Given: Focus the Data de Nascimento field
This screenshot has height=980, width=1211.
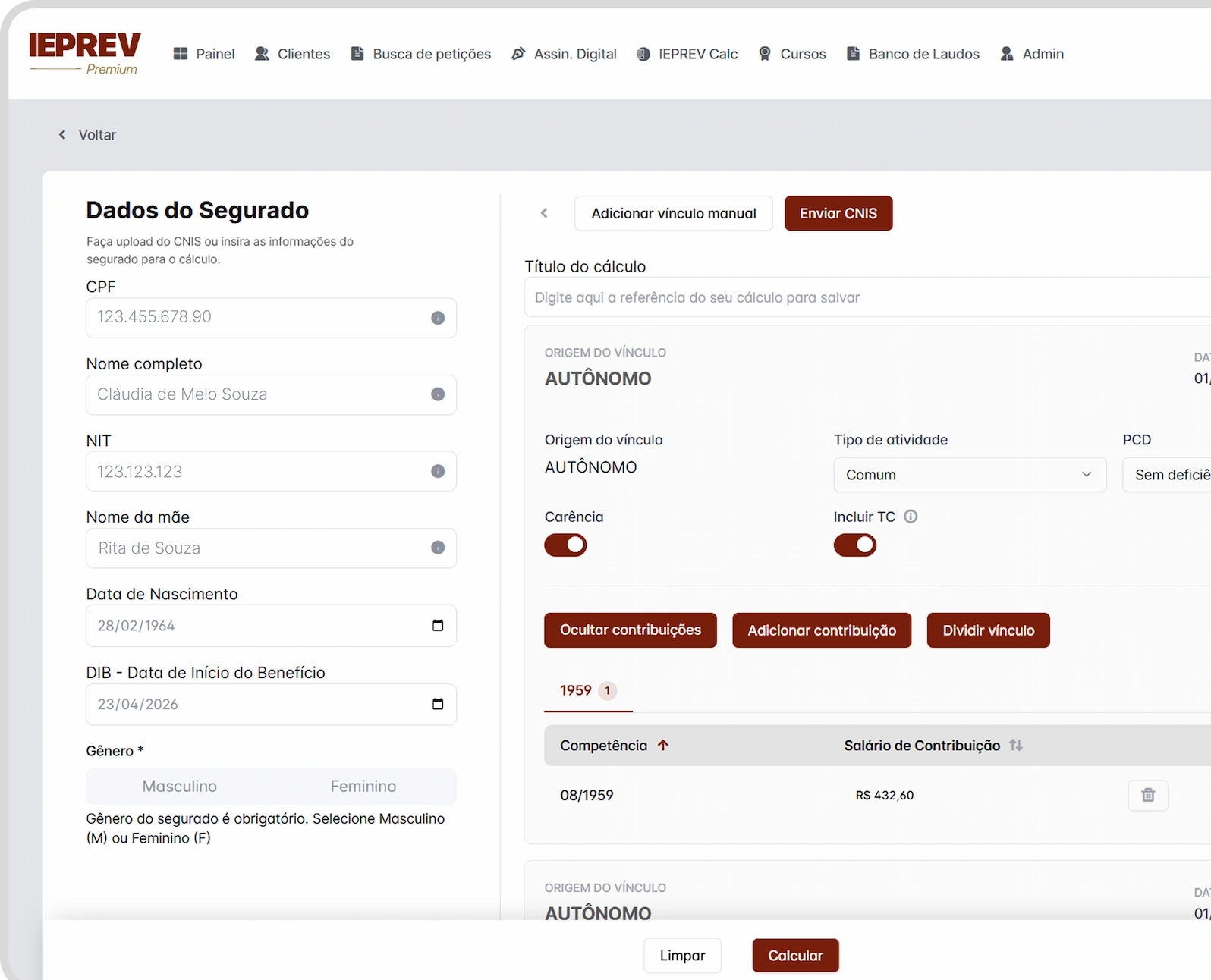Looking at the screenshot, I should click(272, 626).
